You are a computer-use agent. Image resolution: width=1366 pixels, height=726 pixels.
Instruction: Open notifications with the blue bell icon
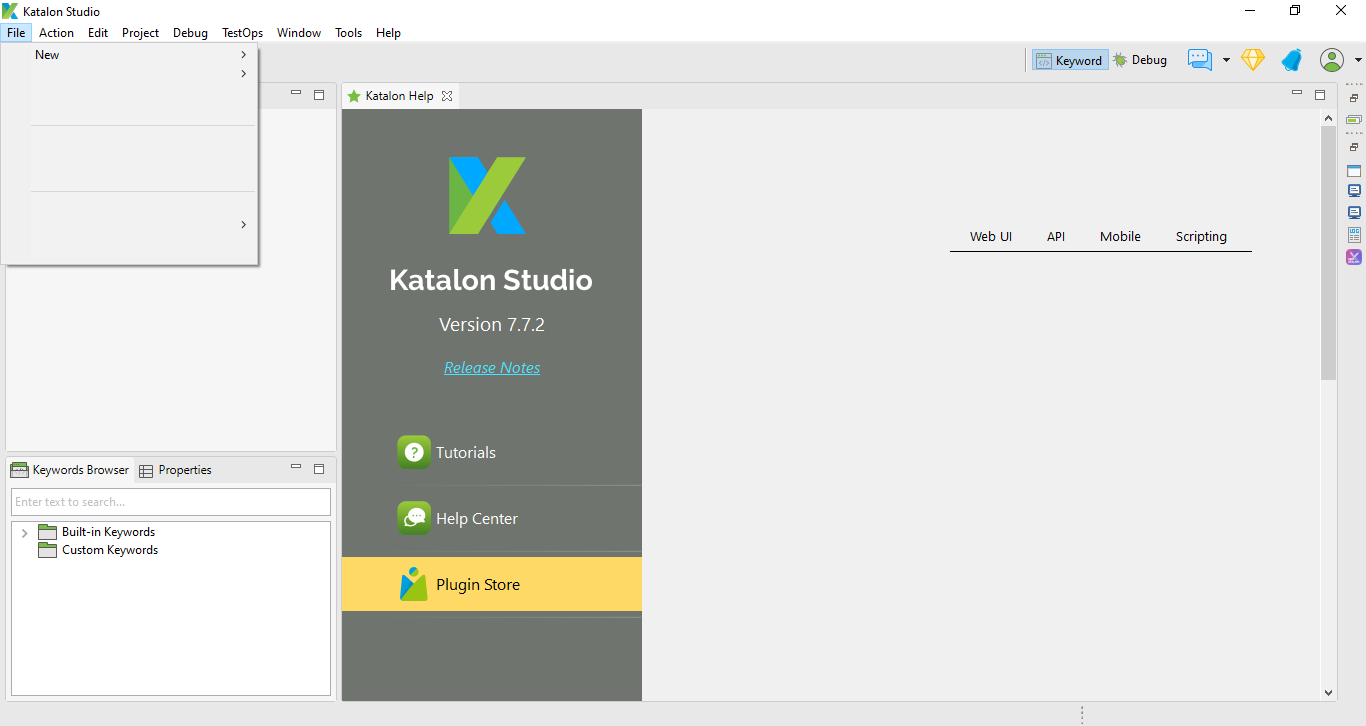[x=1292, y=60]
